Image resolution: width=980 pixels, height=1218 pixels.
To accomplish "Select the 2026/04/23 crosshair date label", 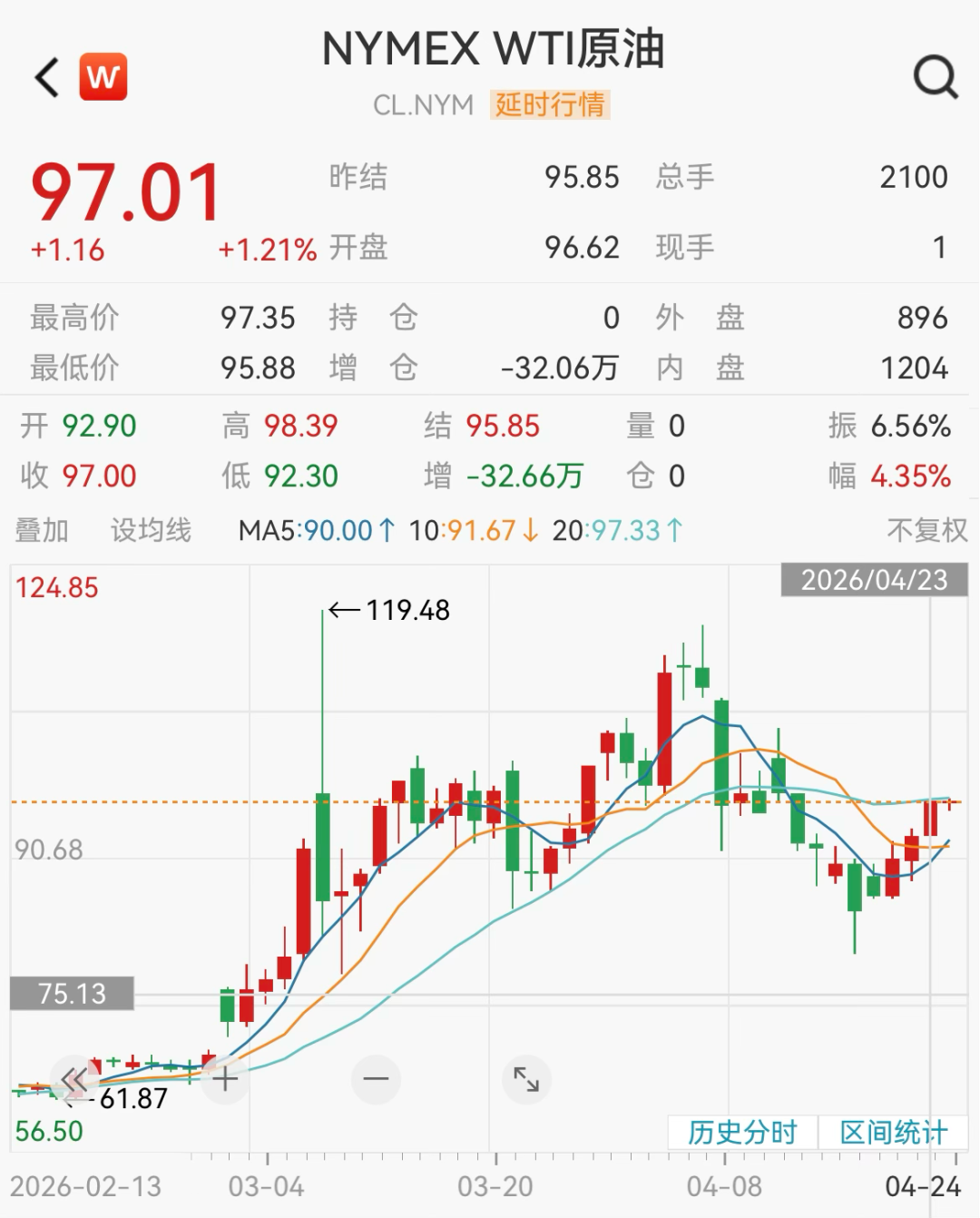I will [x=874, y=580].
